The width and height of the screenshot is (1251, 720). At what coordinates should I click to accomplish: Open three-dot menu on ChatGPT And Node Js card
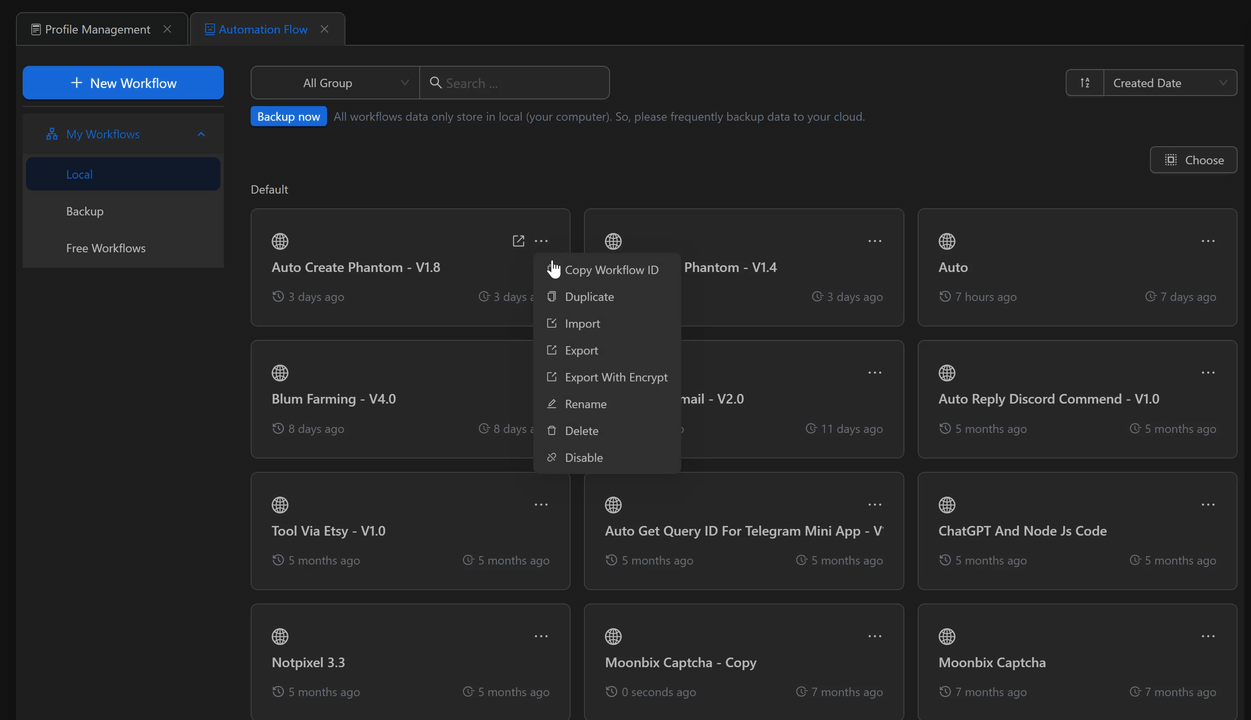click(1208, 505)
